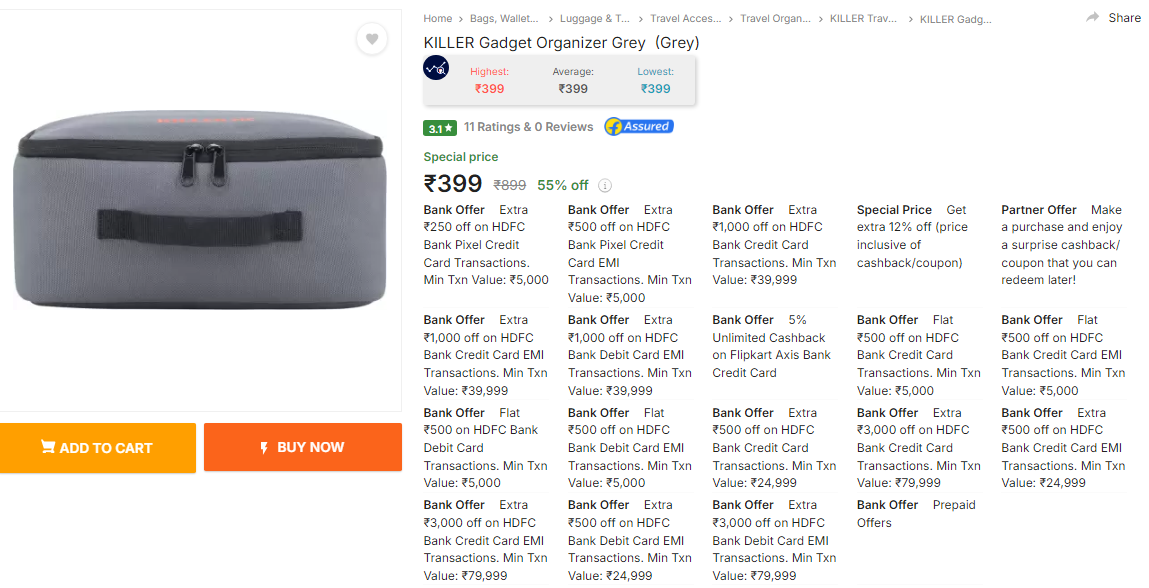
Task: Add product to wishlist with heart icon
Action: (x=372, y=39)
